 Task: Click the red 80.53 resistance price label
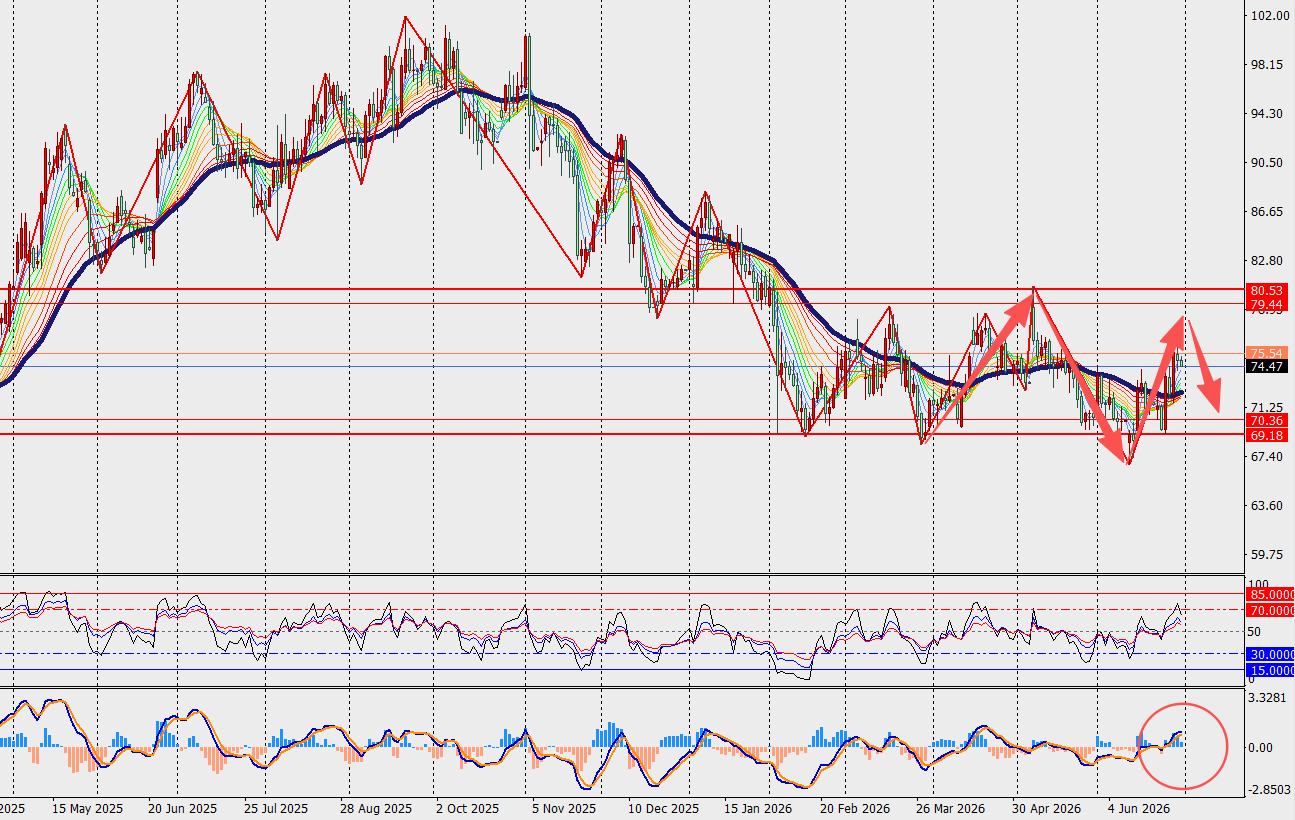point(1265,290)
